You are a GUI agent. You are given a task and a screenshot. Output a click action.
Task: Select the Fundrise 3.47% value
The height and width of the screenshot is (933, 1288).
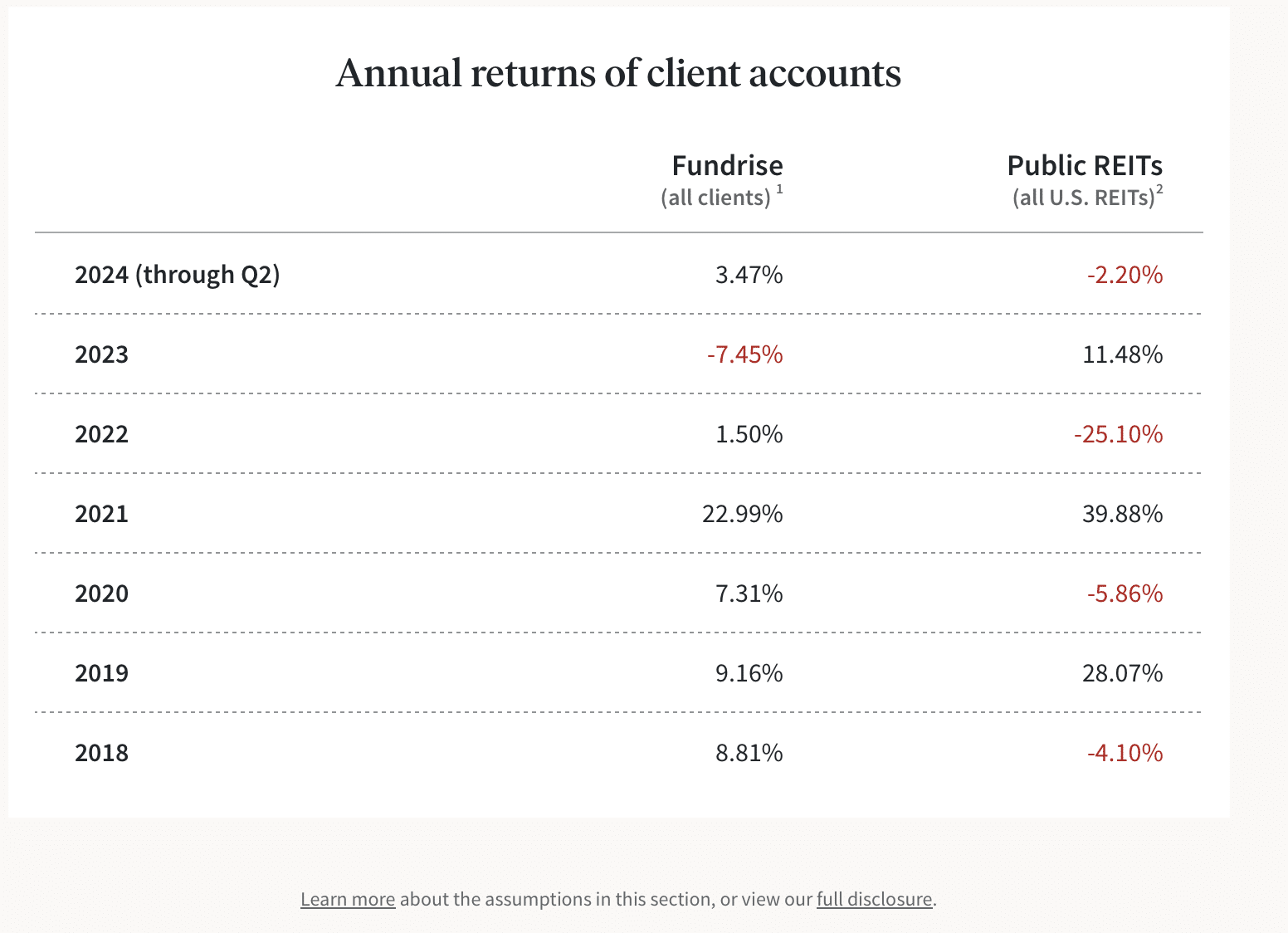749,275
